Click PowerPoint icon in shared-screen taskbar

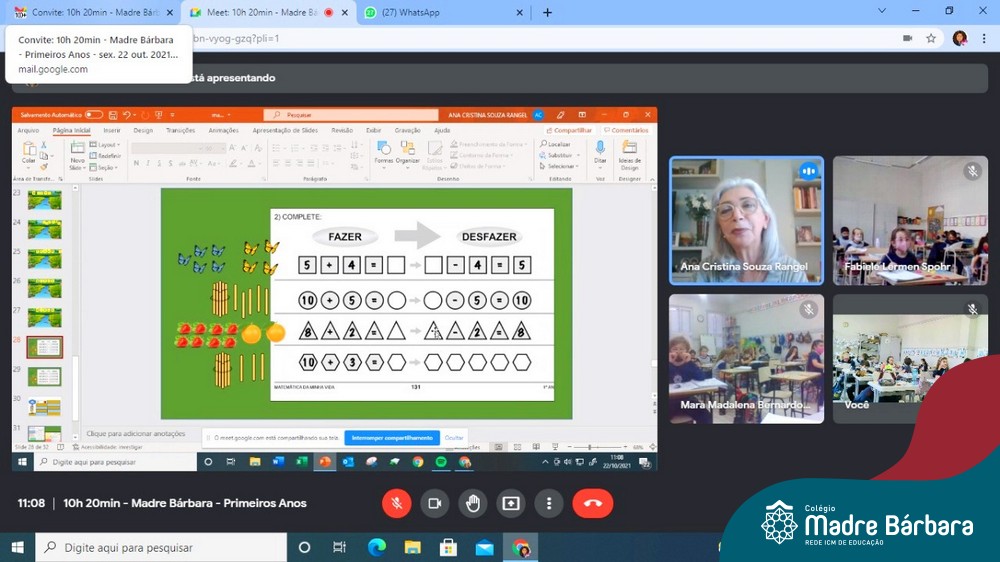[325, 462]
